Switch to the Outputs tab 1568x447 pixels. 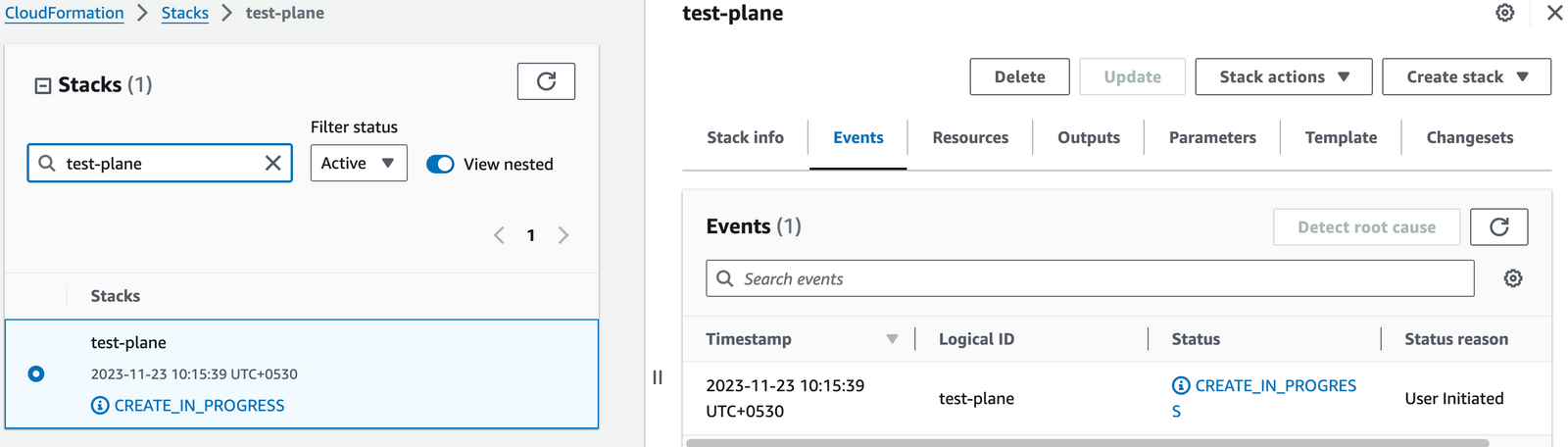(1089, 137)
